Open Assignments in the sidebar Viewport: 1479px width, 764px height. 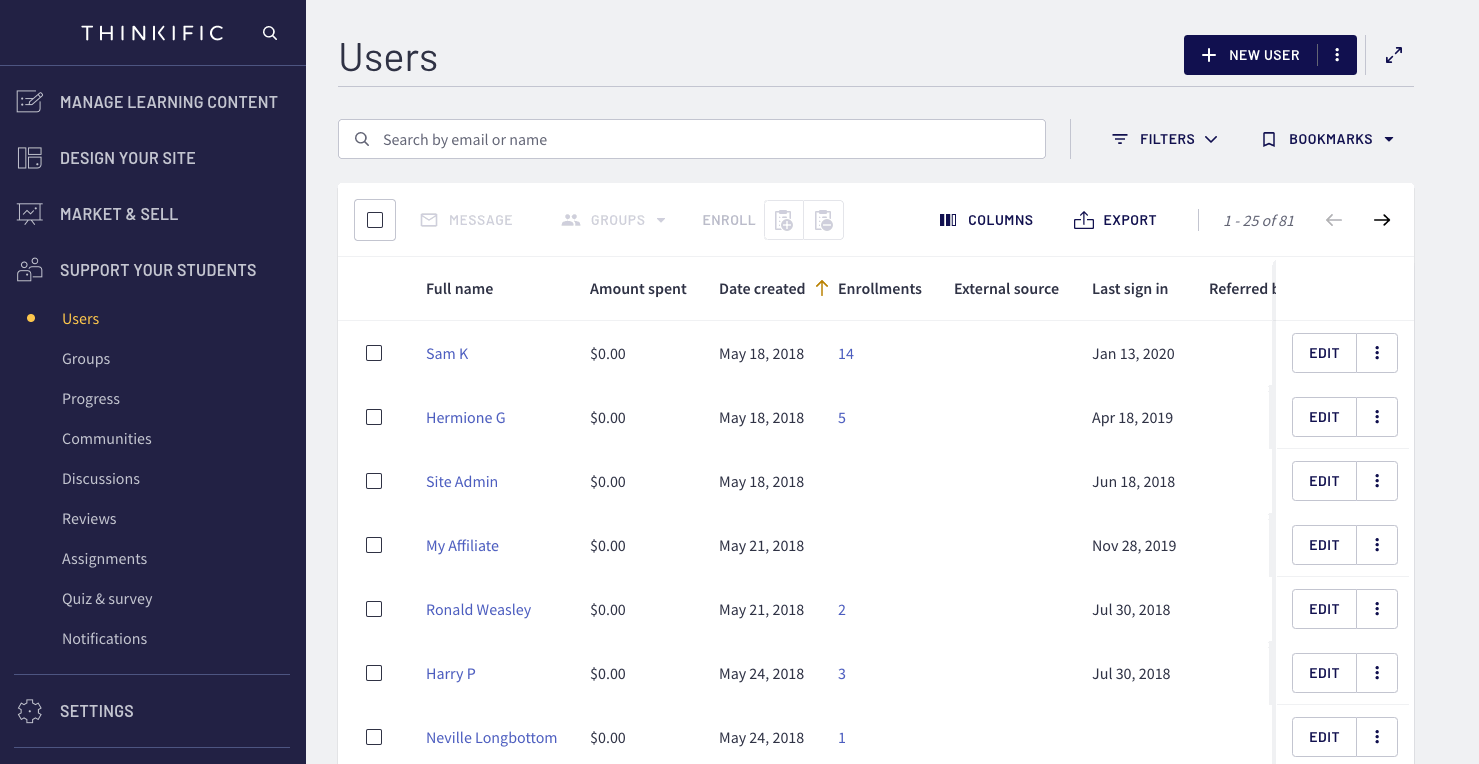click(x=104, y=559)
